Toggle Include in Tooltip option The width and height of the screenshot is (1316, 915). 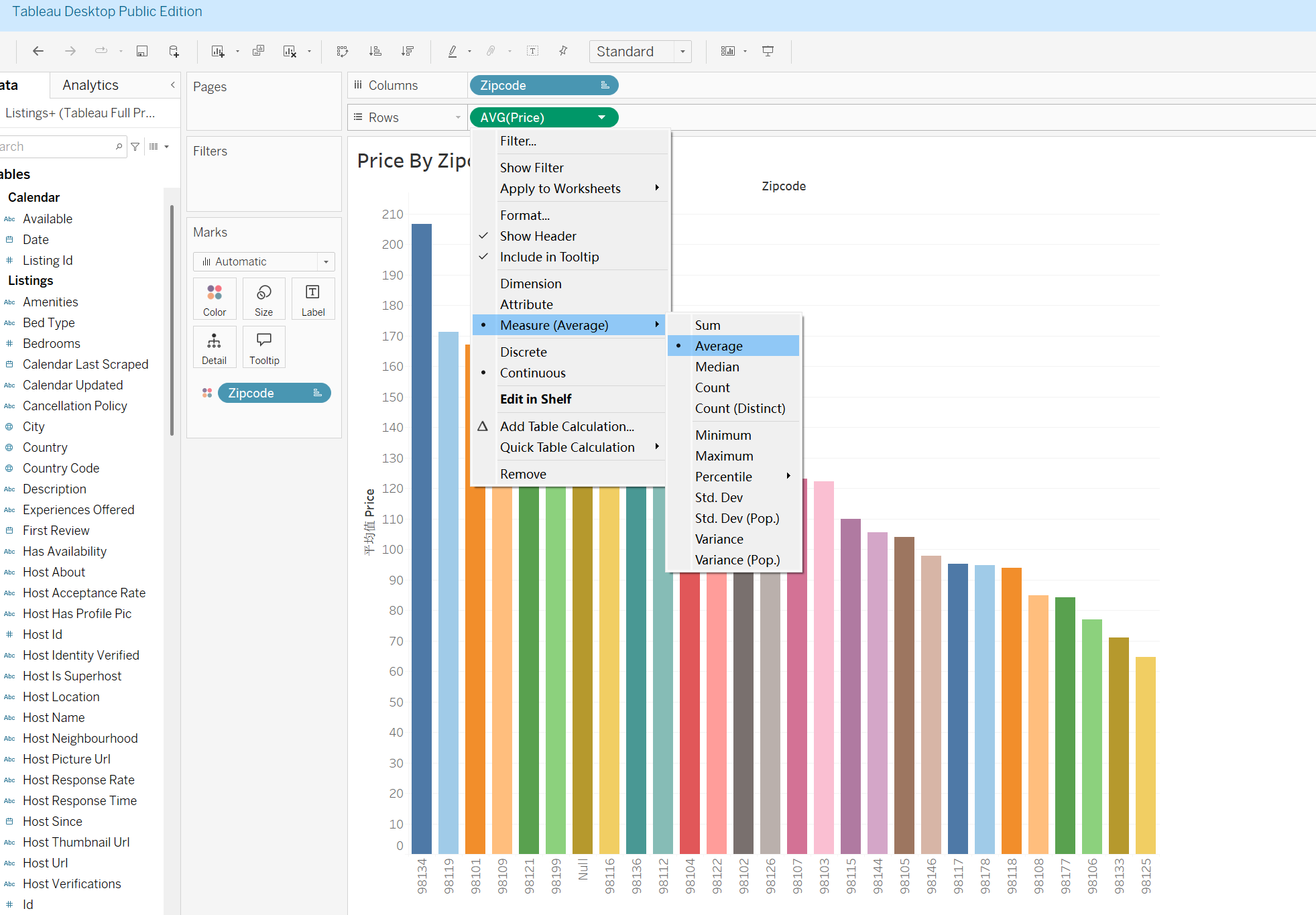[549, 257]
